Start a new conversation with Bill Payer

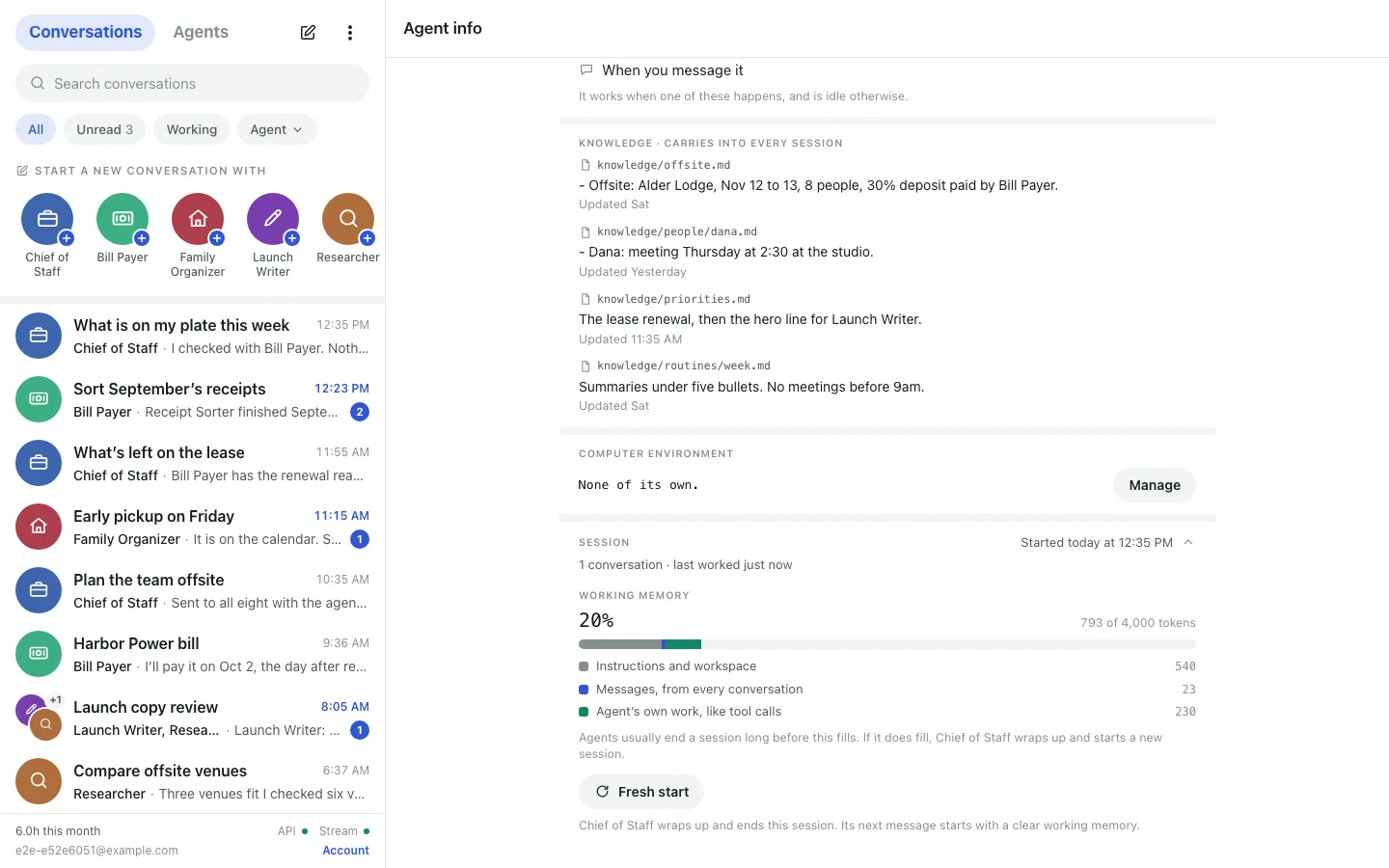pyautogui.click(x=123, y=229)
